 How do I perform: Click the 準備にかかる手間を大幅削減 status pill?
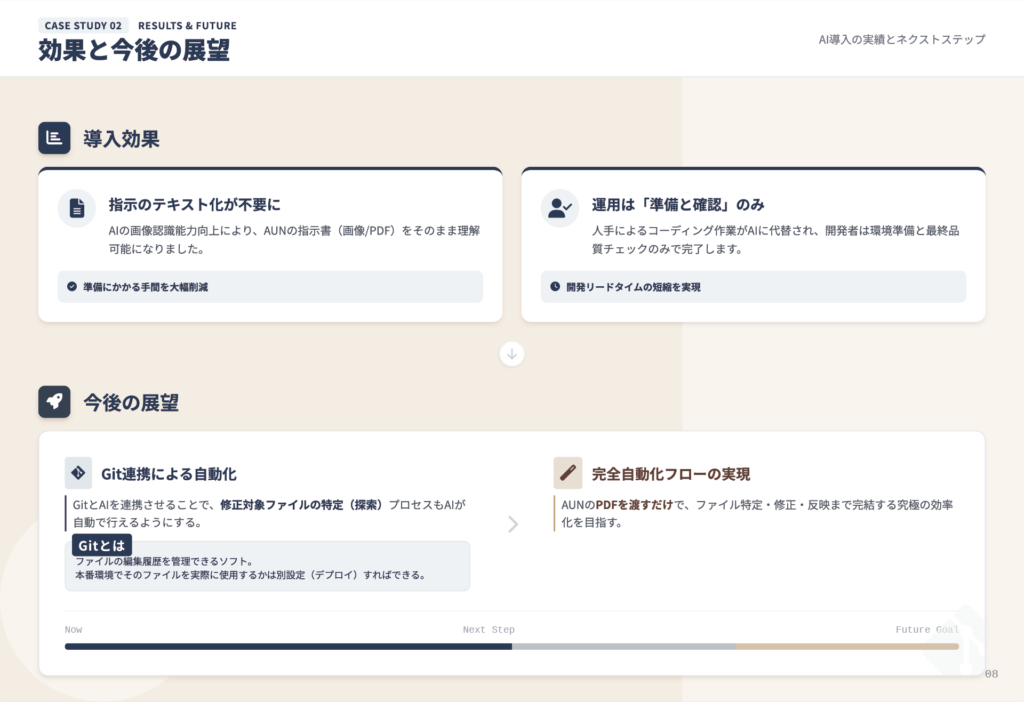[x=270, y=287]
